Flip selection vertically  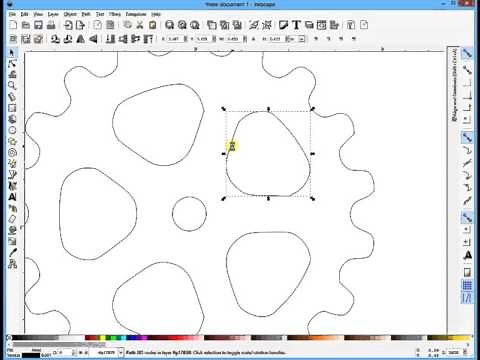(93, 39)
